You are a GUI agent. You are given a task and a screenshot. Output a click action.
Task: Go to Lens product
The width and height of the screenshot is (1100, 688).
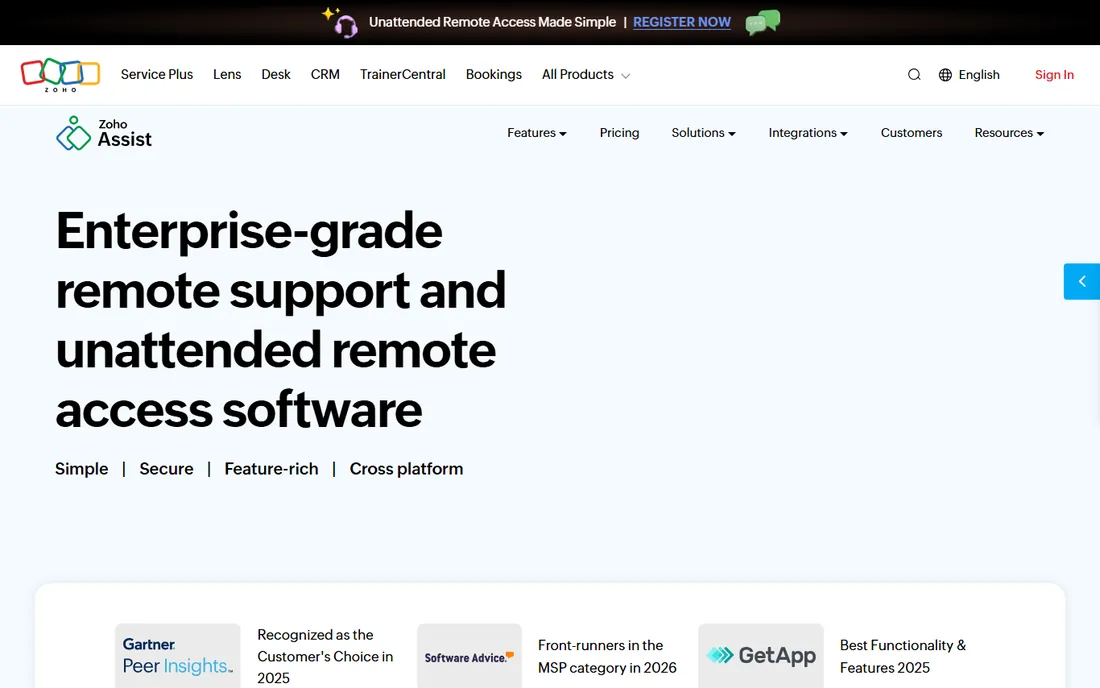[227, 74]
